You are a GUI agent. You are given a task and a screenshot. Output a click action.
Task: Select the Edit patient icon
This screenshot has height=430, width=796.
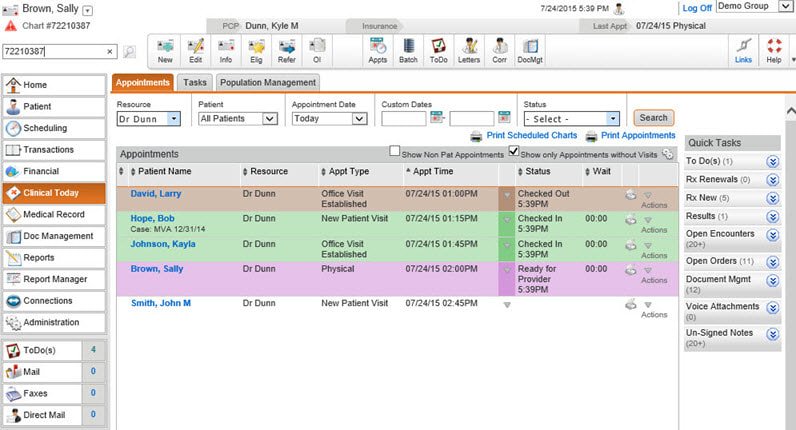point(195,51)
